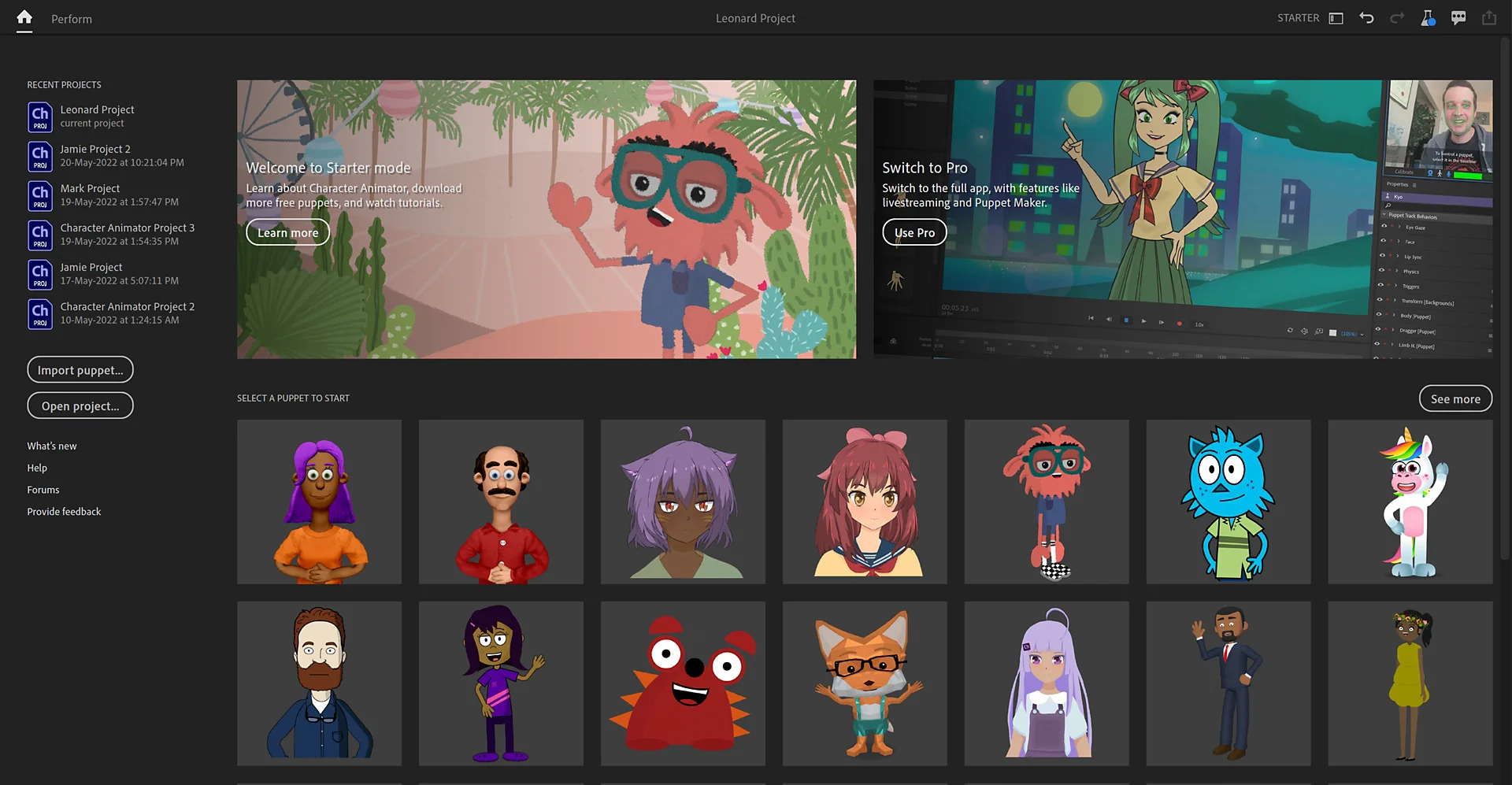
Task: Click Provide feedback in the sidebar
Action: click(64, 511)
